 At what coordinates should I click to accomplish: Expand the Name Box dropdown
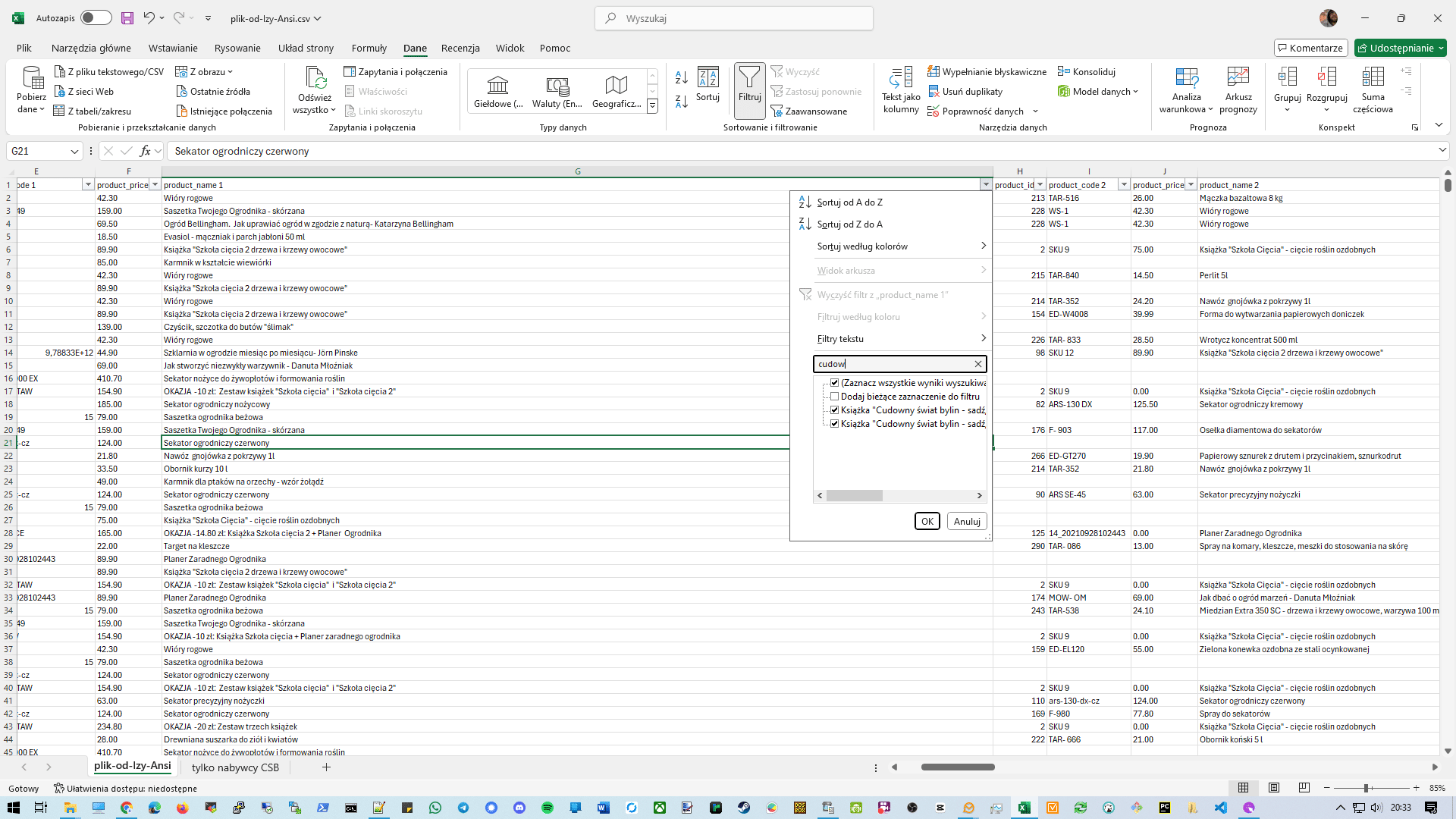(x=74, y=152)
